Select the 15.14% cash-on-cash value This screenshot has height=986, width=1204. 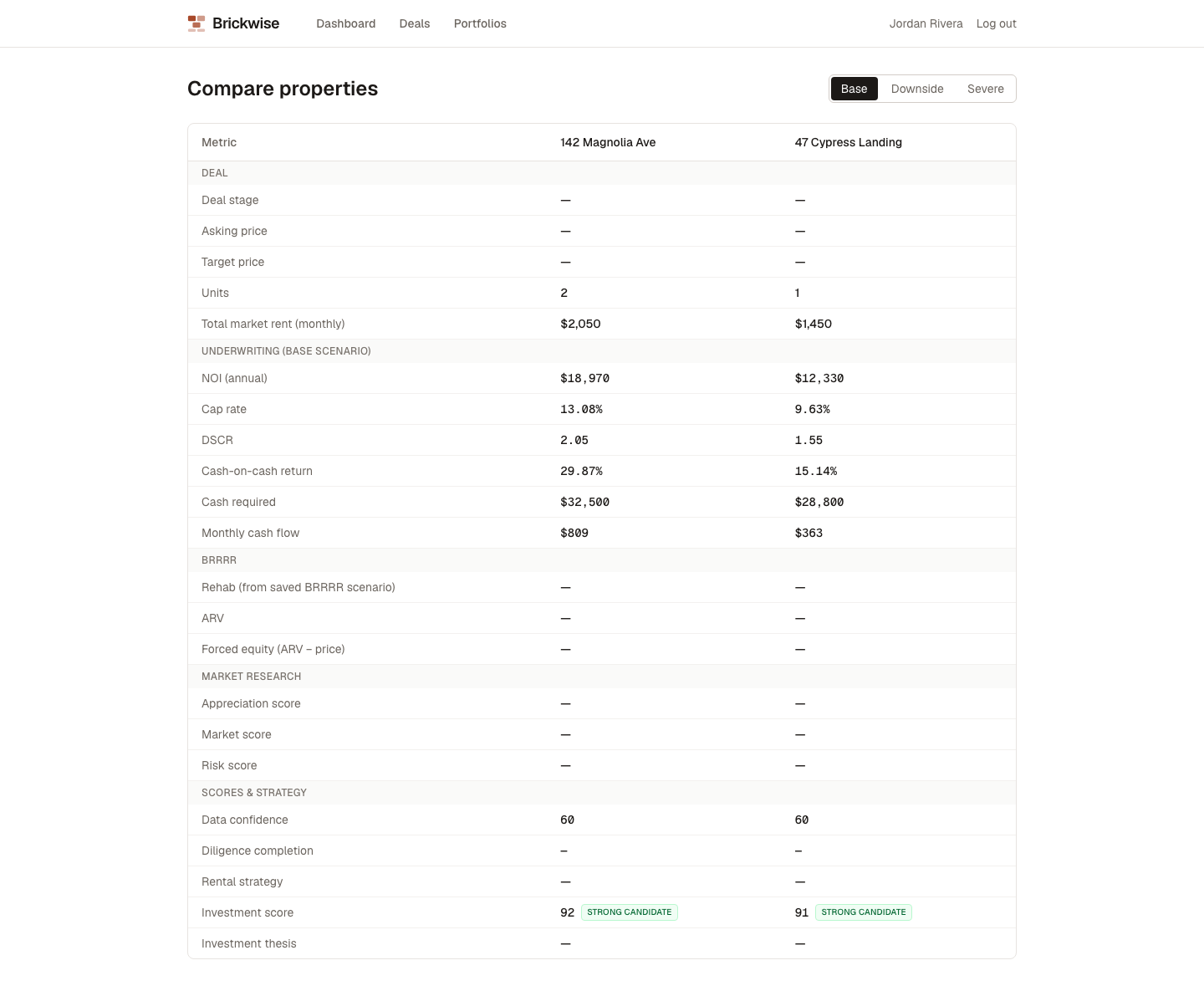pos(816,471)
